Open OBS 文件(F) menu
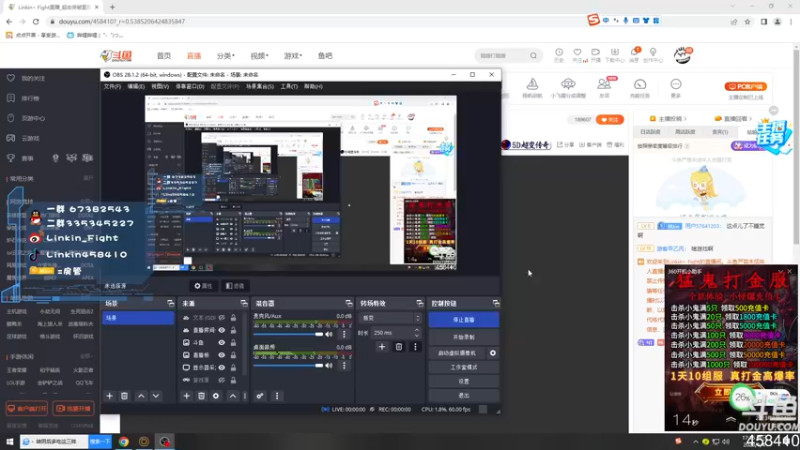Viewport: 800px width, 450px height. click(112, 86)
